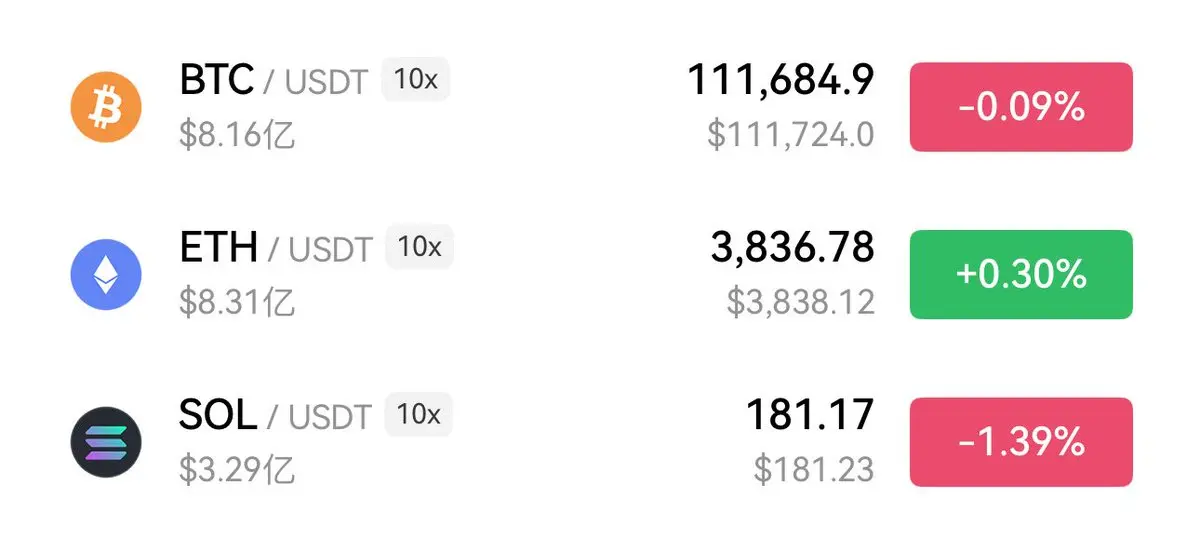Screen dimensions: 1200x539
Task: Tap the 10x leverage badge beside SOL
Action: [419, 414]
